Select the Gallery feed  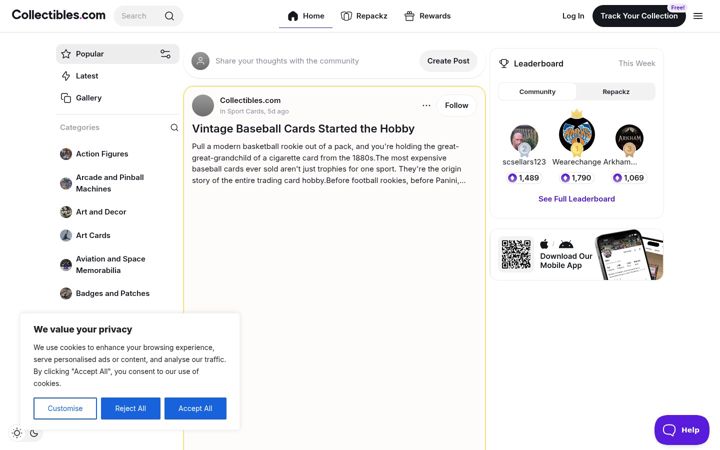[x=118, y=98]
